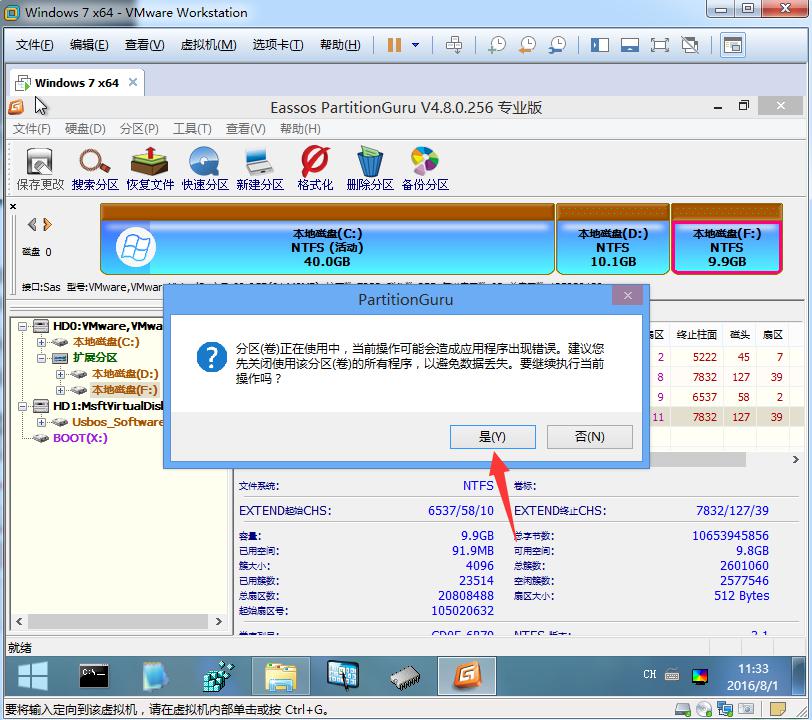
Task: Click the VMware pause virtual machine button
Action: coord(395,45)
